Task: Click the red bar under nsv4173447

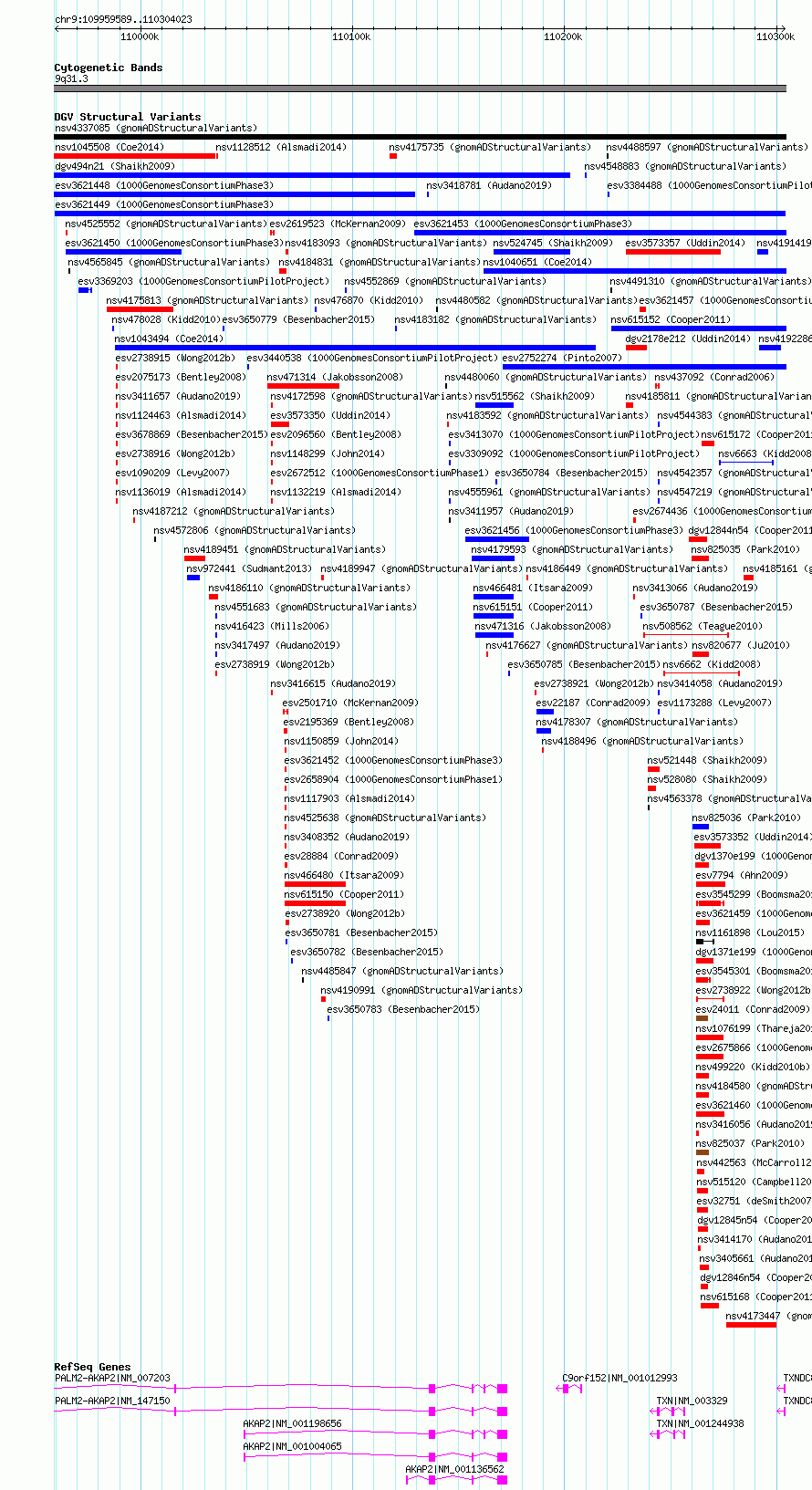Action: (751, 1325)
